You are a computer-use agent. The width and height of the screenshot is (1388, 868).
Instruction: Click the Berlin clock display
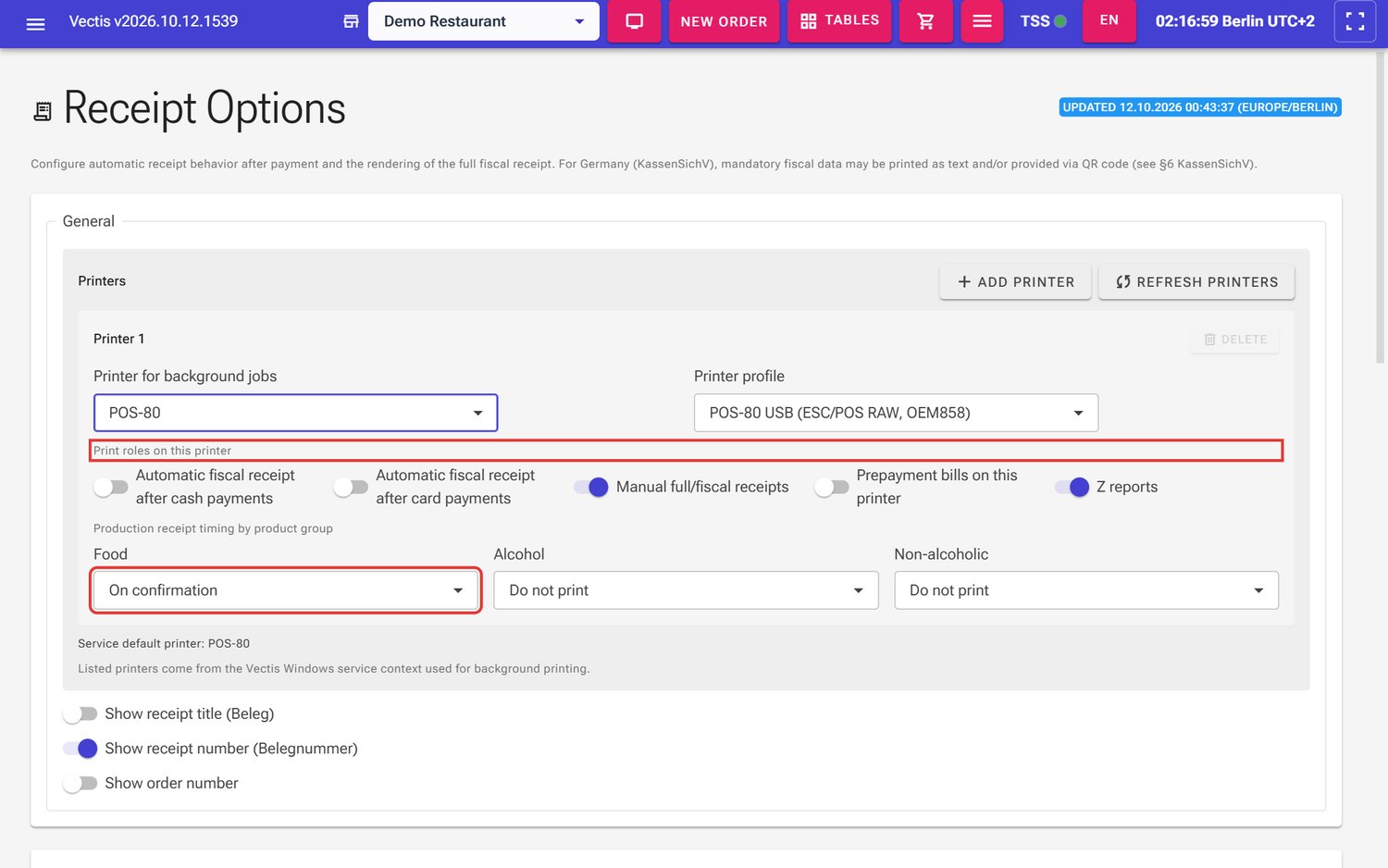point(1234,21)
